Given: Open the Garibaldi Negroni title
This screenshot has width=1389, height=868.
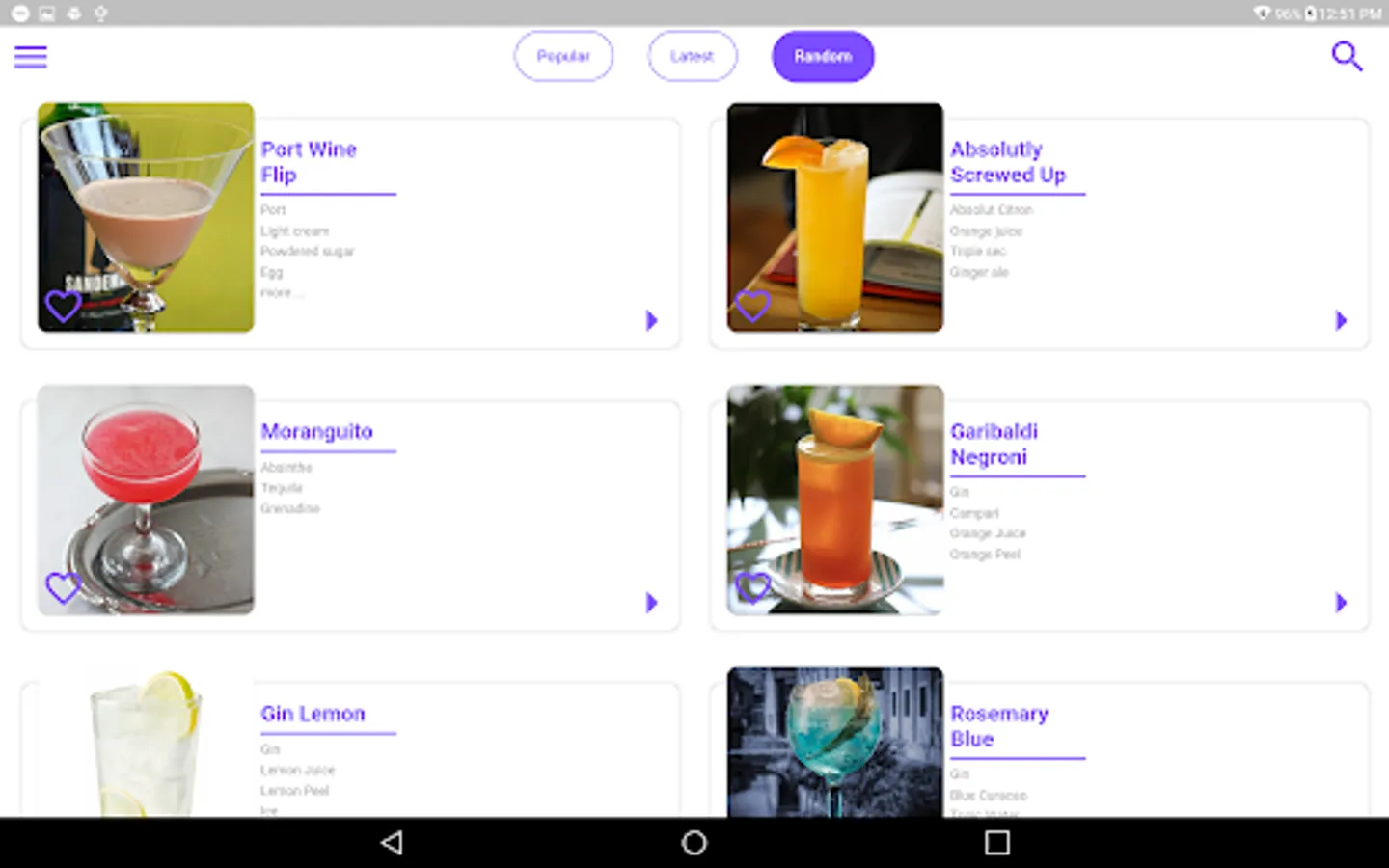Looking at the screenshot, I should click(x=994, y=444).
